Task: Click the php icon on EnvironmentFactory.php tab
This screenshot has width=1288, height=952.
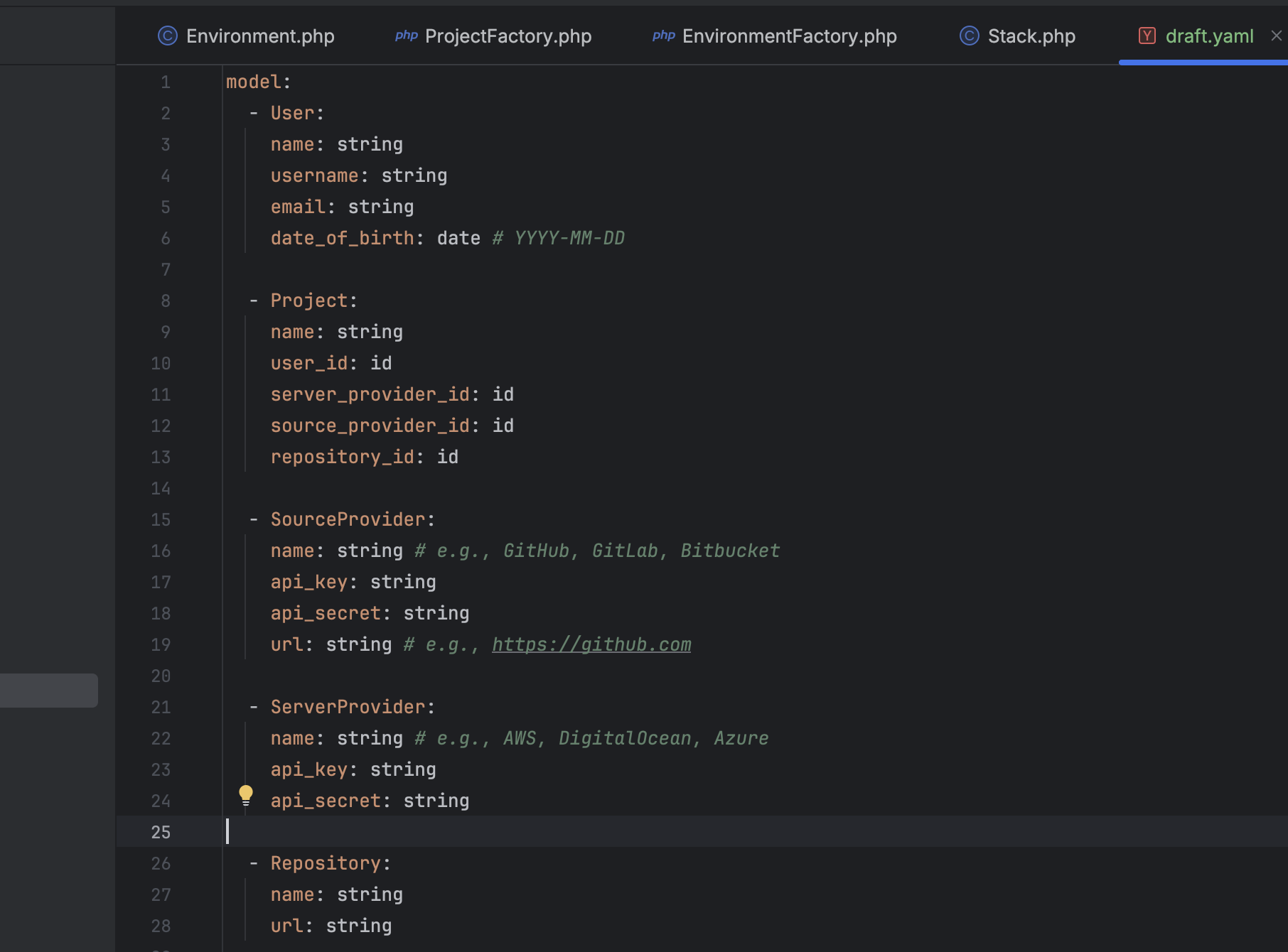Action: tap(664, 36)
